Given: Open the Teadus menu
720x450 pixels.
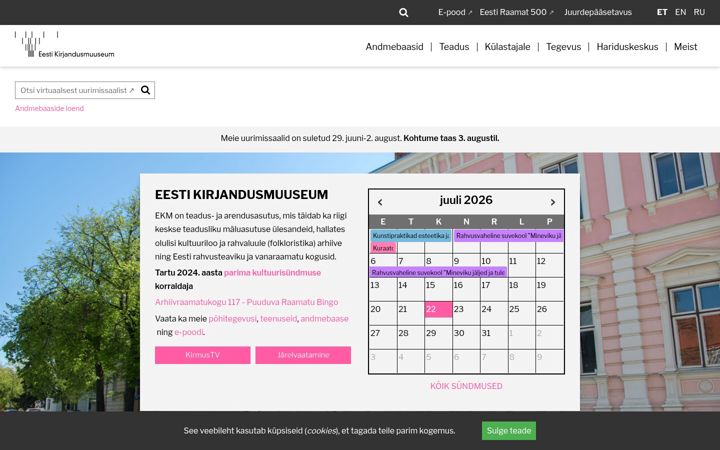Looking at the screenshot, I should point(454,47).
